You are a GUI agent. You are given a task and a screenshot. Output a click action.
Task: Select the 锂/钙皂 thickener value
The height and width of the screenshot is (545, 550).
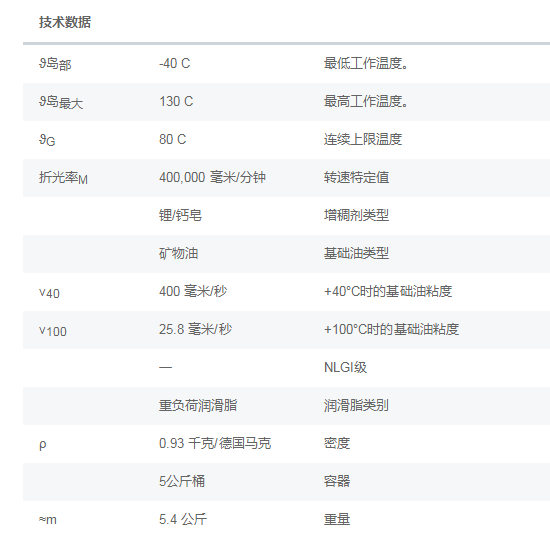tap(180, 215)
